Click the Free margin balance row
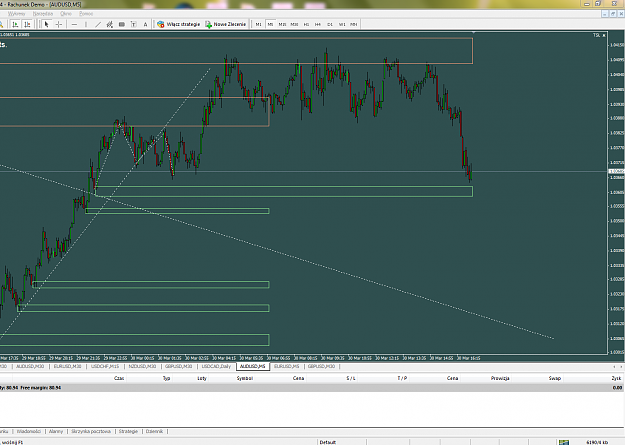Image resolution: width=625 pixels, height=445 pixels. click(312, 388)
